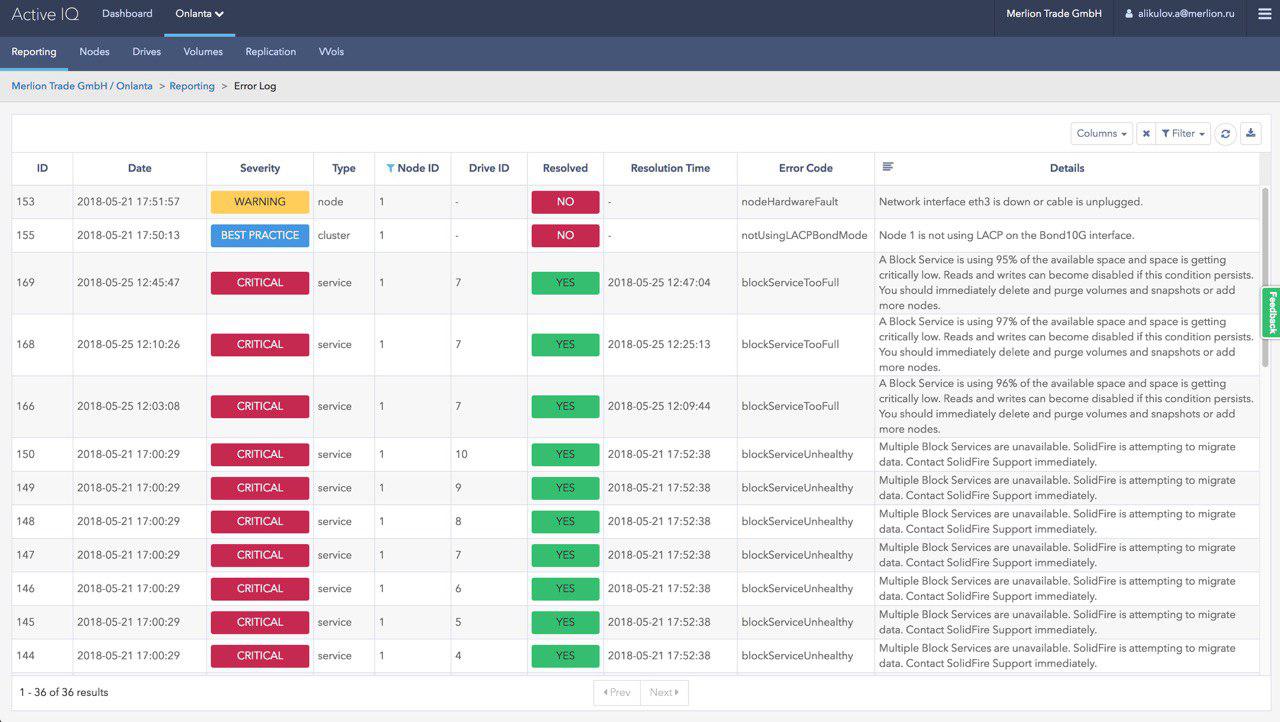Open the Drives tab
The height and width of the screenshot is (722, 1280).
[146, 52]
